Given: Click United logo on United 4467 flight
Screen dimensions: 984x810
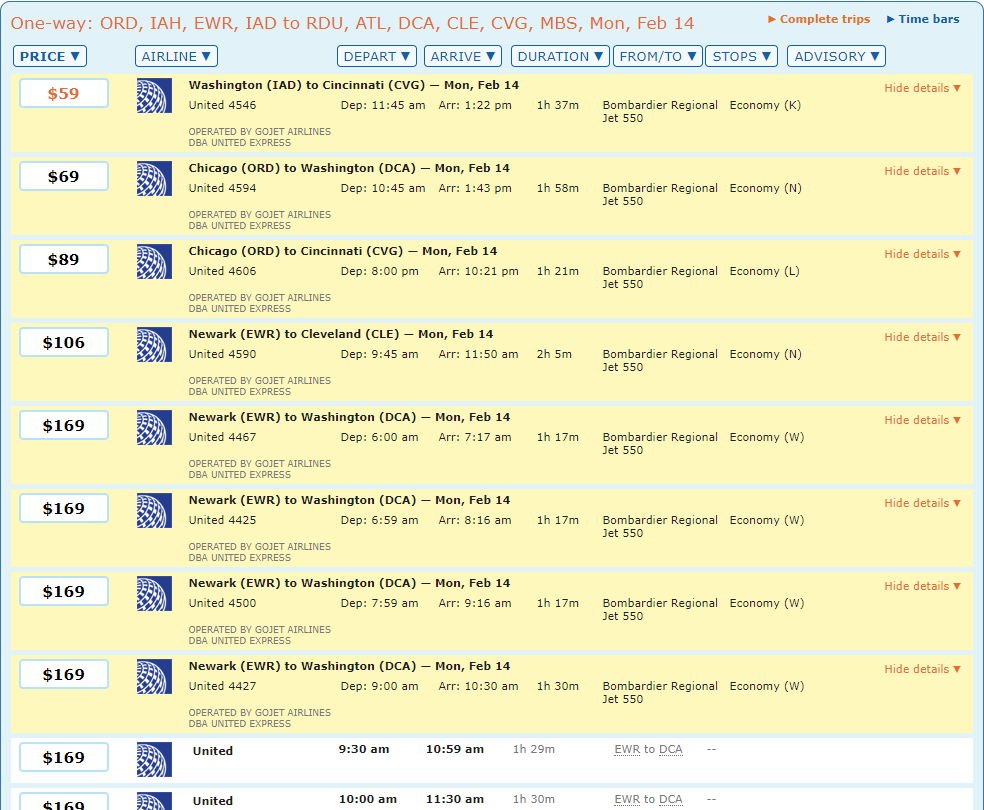Looking at the screenshot, I should (154, 427).
